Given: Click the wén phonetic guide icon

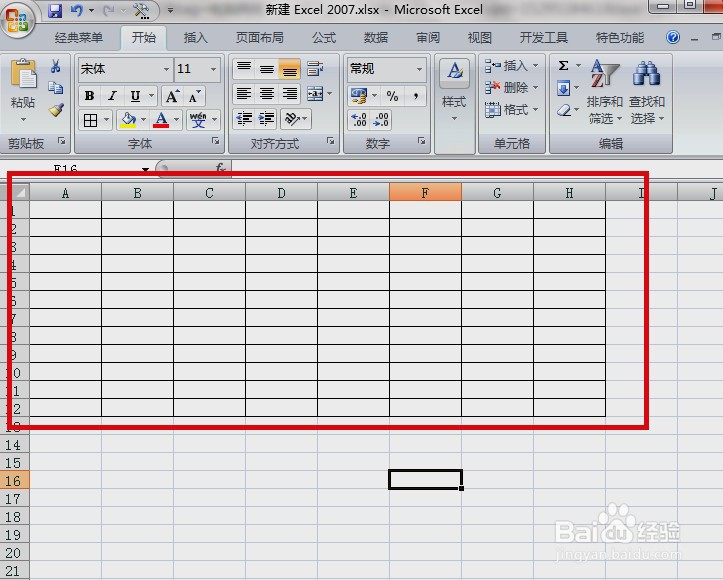Looking at the screenshot, I should click(198, 120).
